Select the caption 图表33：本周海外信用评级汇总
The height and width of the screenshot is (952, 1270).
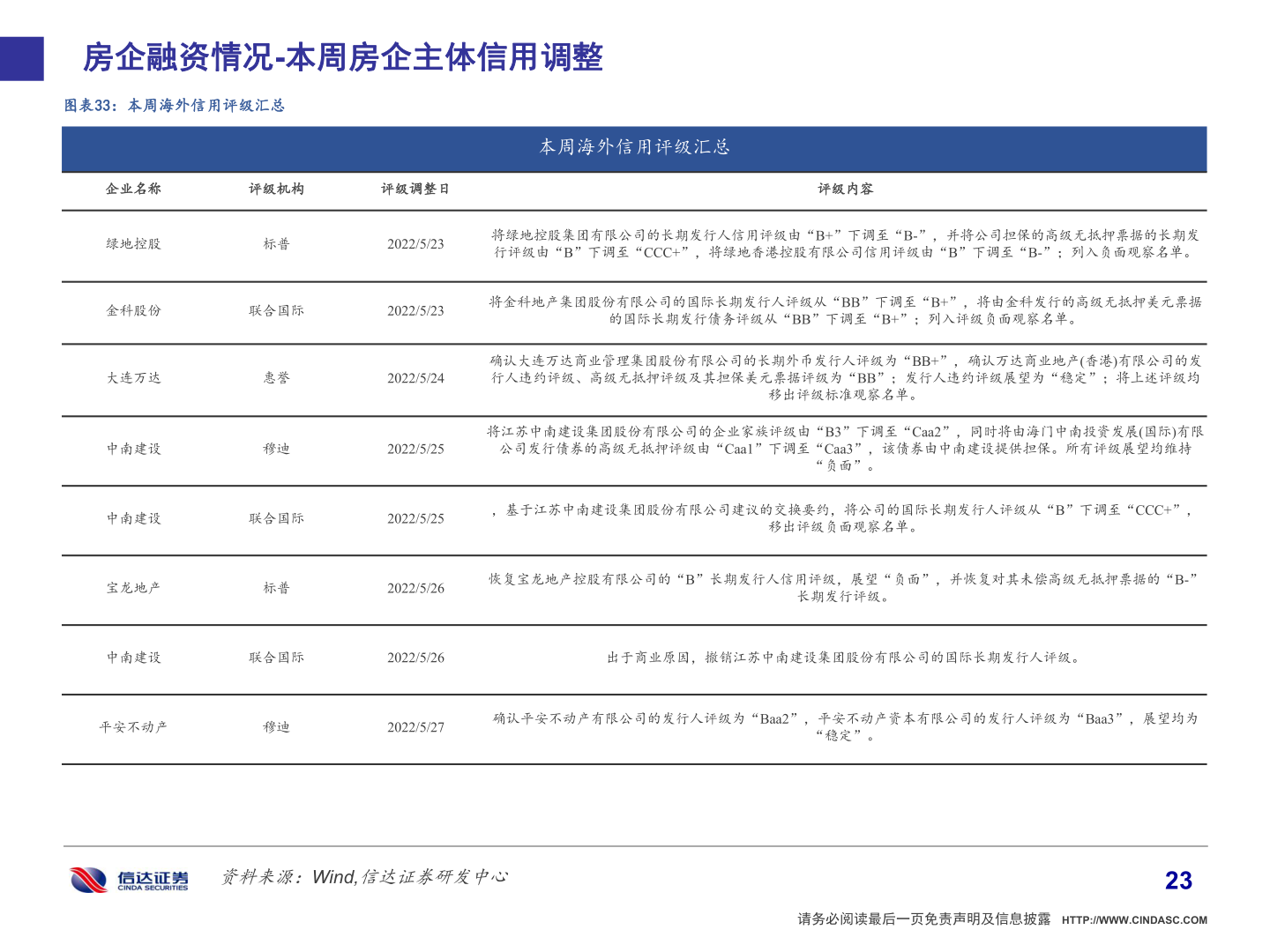click(x=175, y=106)
